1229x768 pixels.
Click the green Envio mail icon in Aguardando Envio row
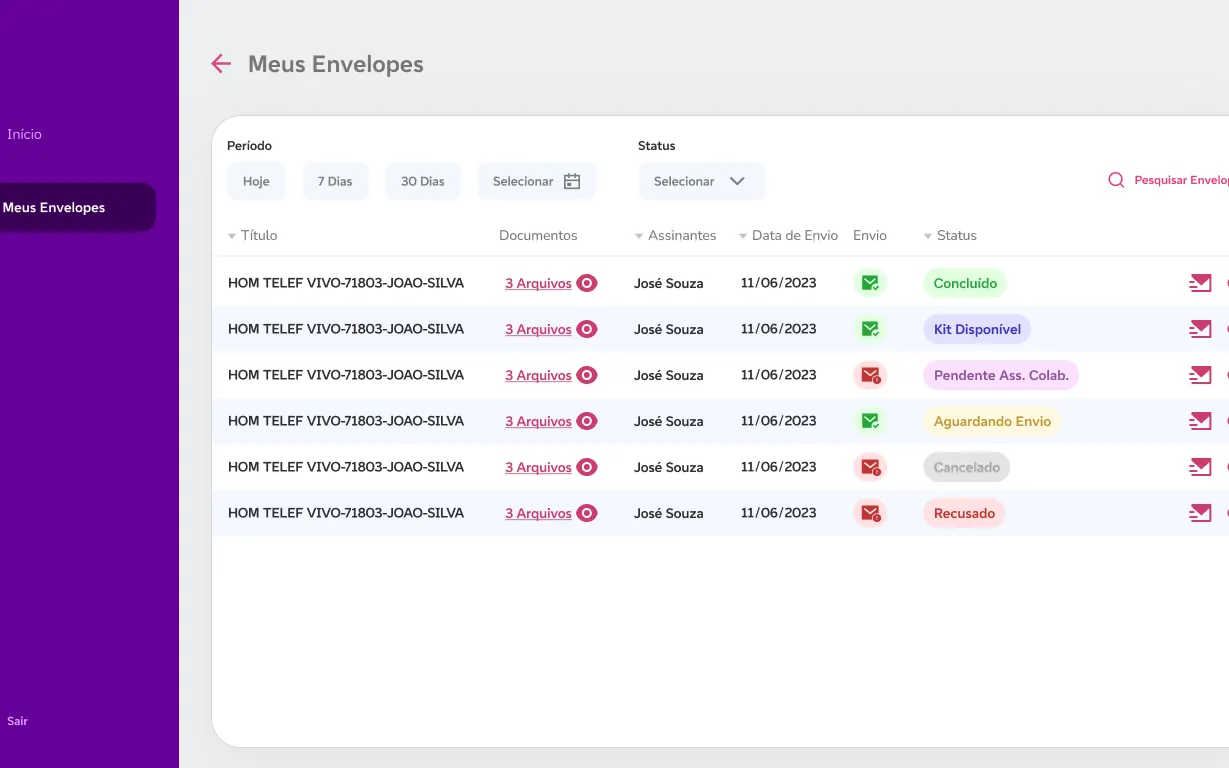870,421
